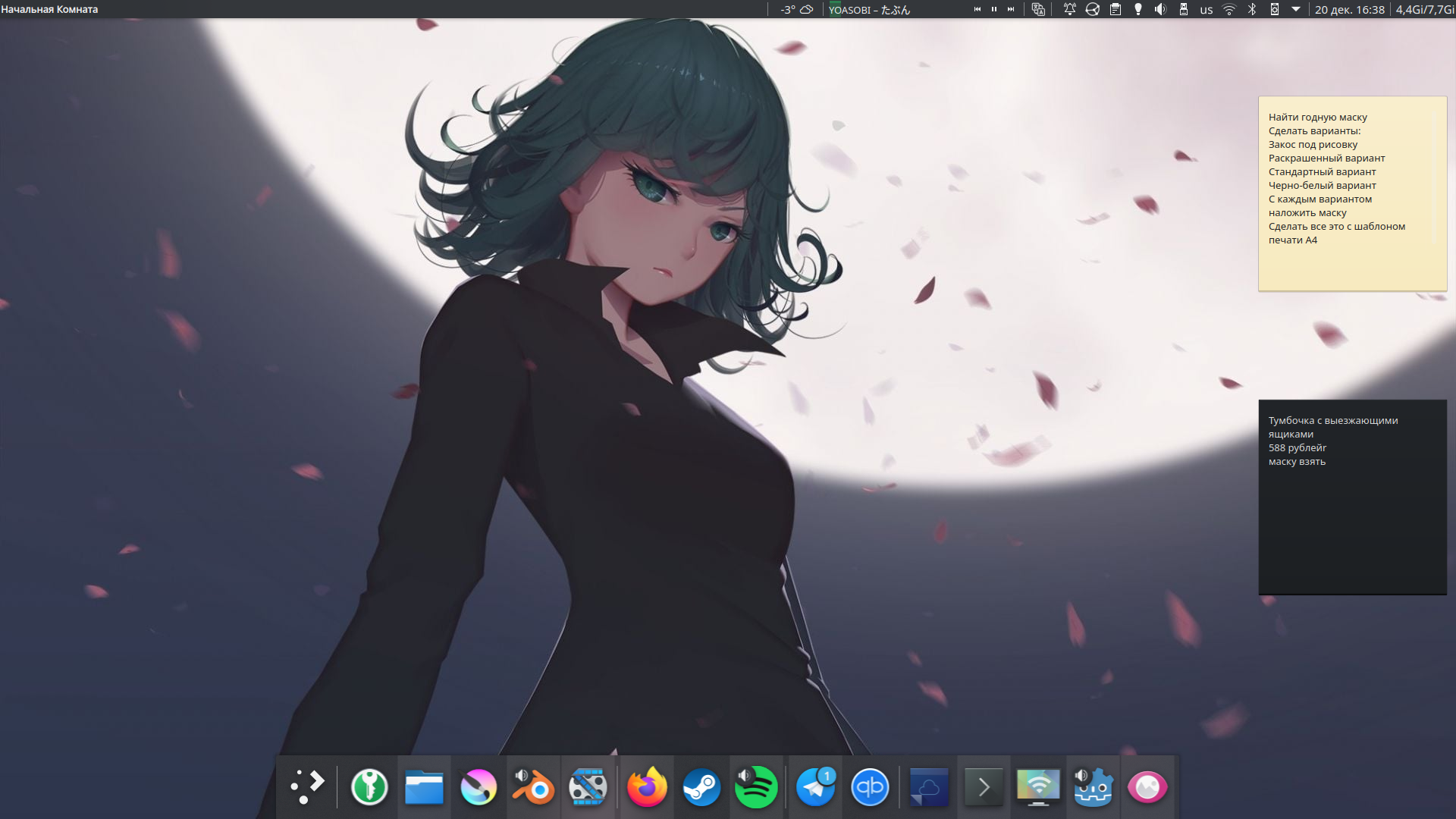
Task: Open the Plasma application launcher in dock
Action: coord(307,787)
